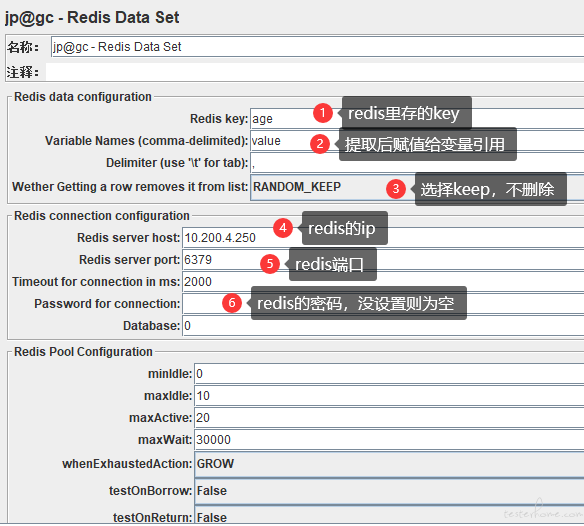
Task: Click the maxActive field showing 20
Action: (389, 418)
